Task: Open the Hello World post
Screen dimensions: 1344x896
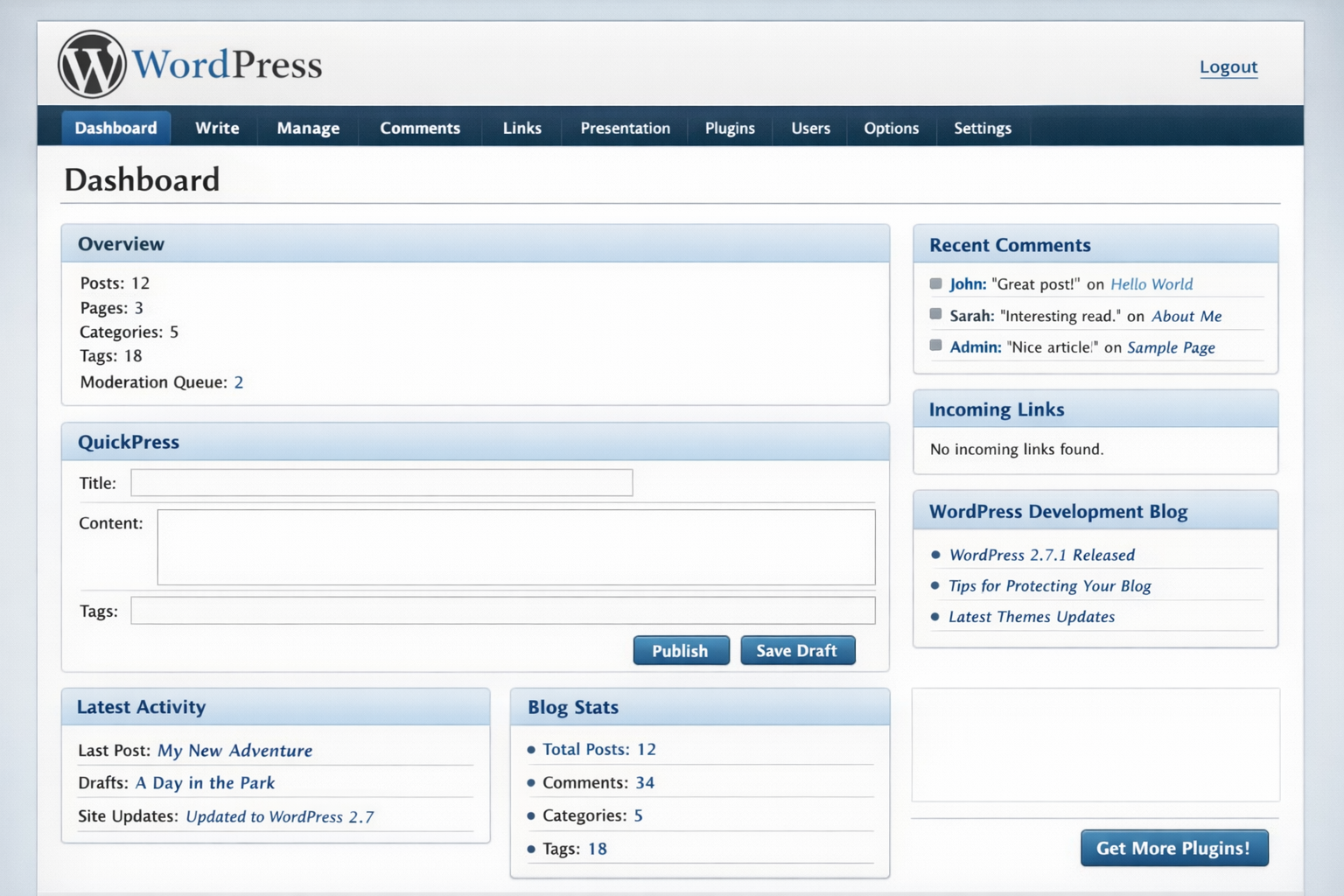Action: (1151, 283)
